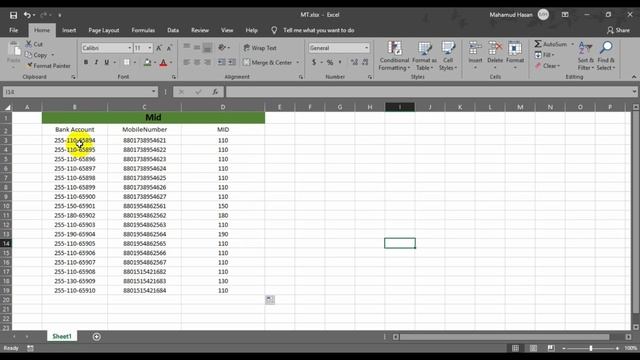Add a new sheet with plus button
This screenshot has height=360, width=640.
[x=97, y=337]
